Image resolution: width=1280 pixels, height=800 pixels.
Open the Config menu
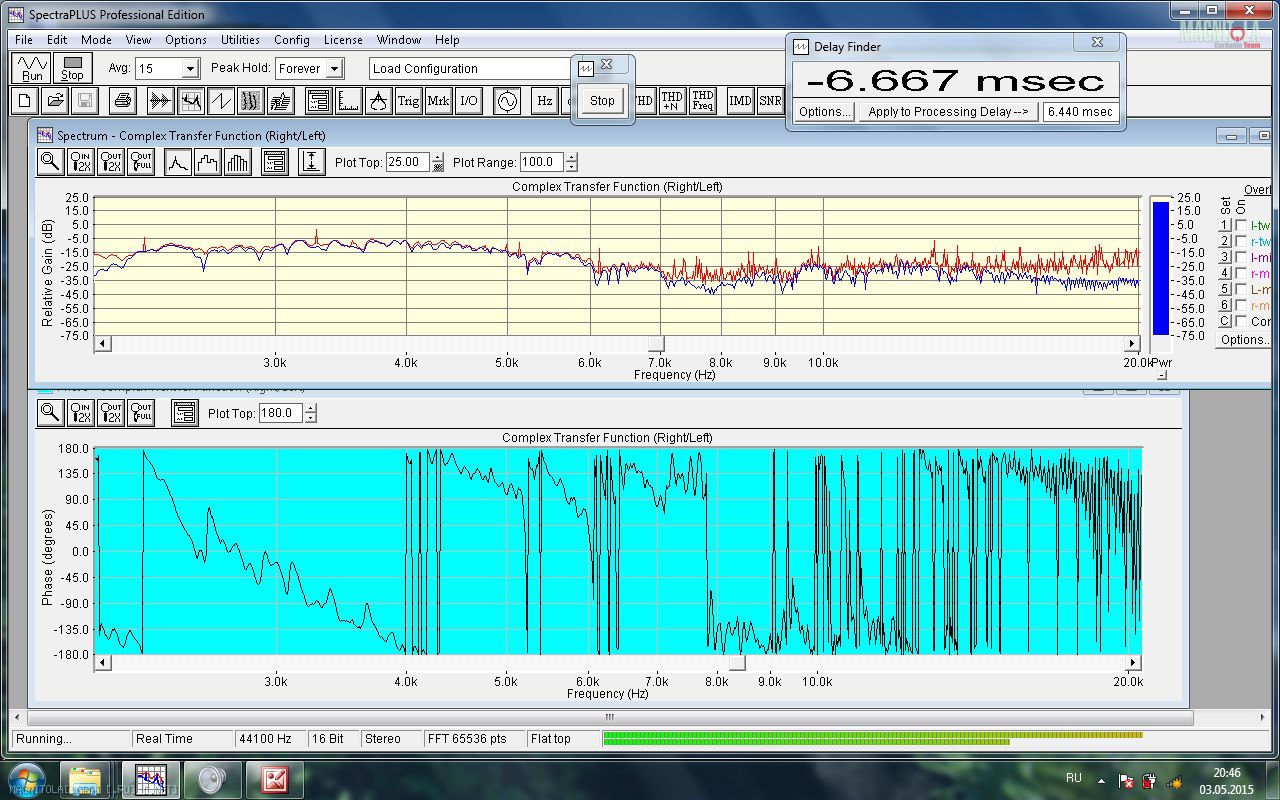point(291,40)
